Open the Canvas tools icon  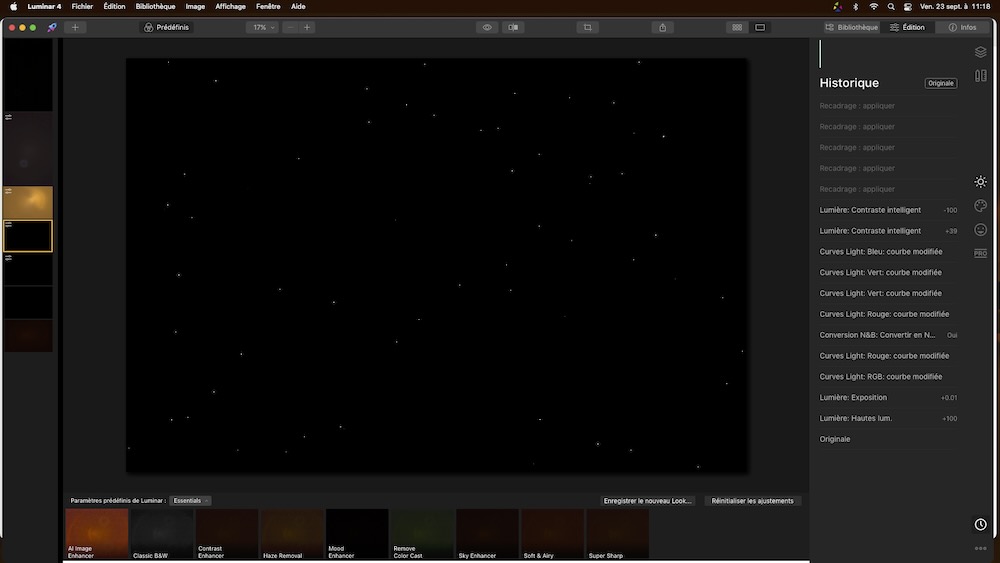980,76
